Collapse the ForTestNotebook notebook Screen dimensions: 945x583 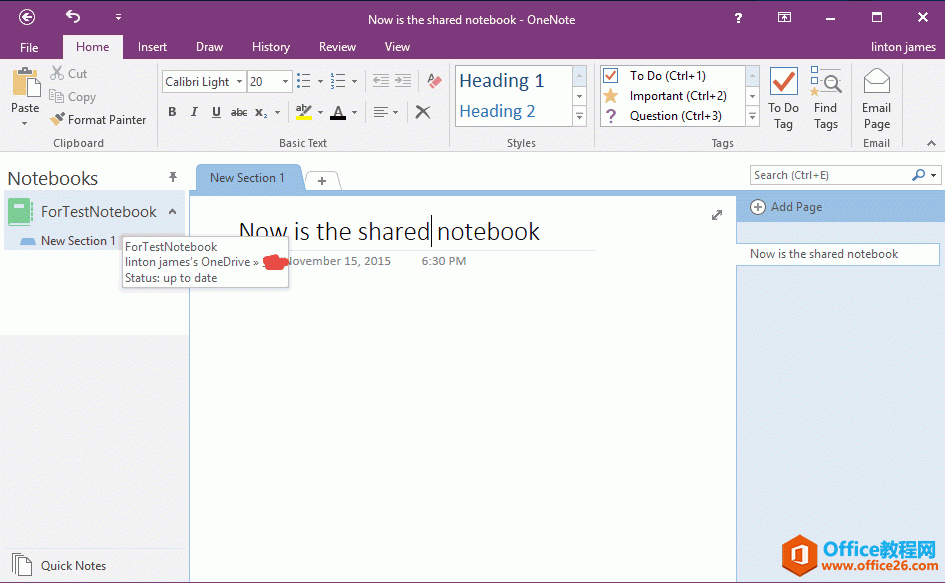tap(172, 212)
